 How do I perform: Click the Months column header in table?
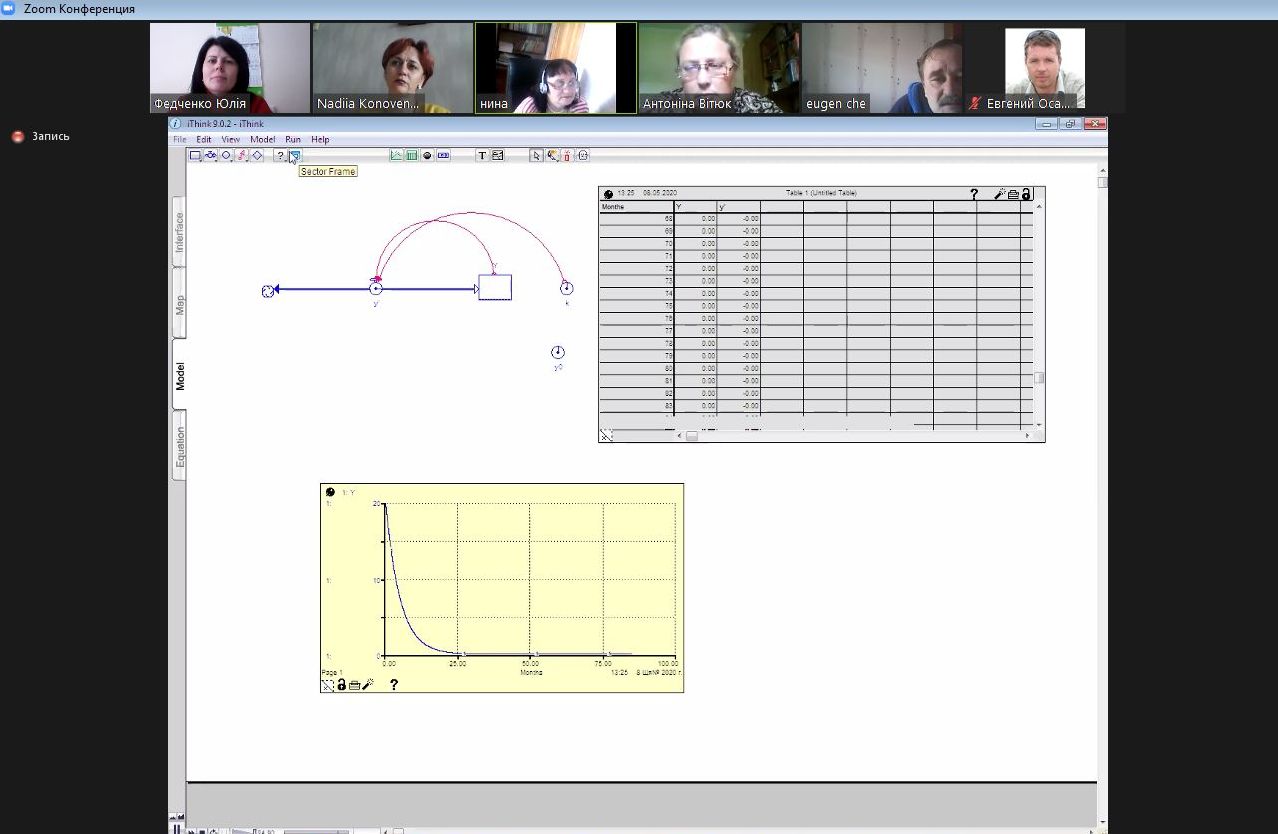point(637,207)
